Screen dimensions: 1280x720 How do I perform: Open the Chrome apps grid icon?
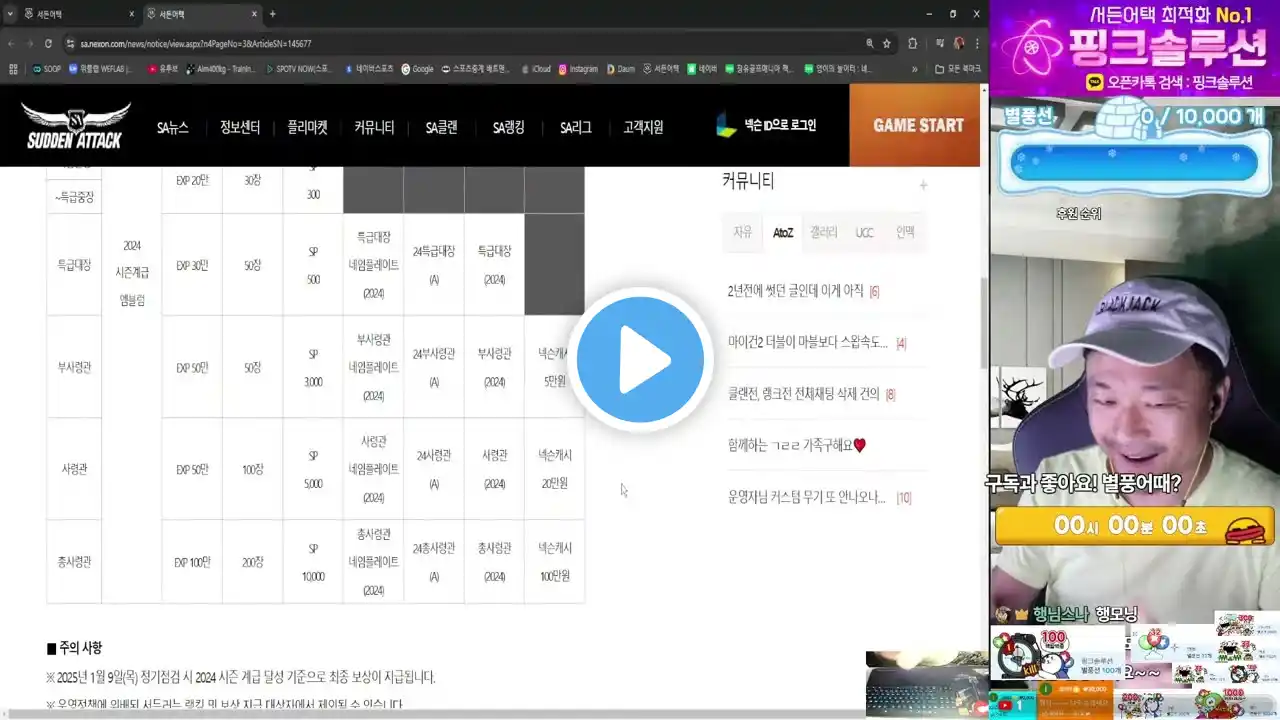click(x=13, y=69)
